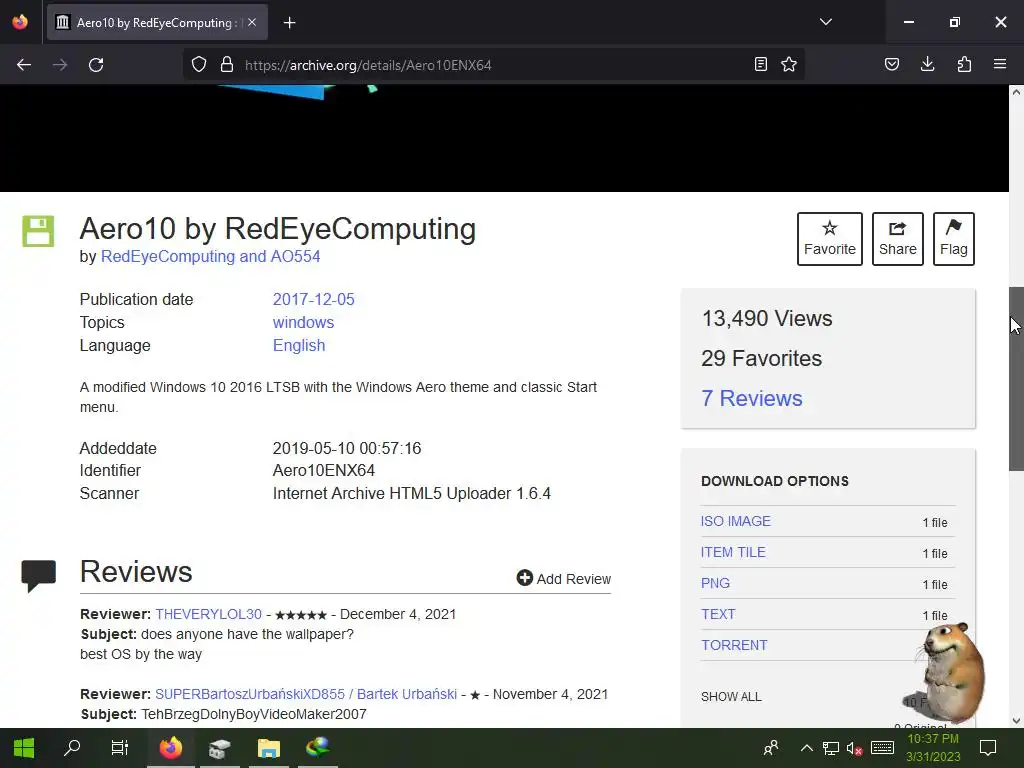Open the English language link
The height and width of the screenshot is (768, 1024).
[298, 345]
